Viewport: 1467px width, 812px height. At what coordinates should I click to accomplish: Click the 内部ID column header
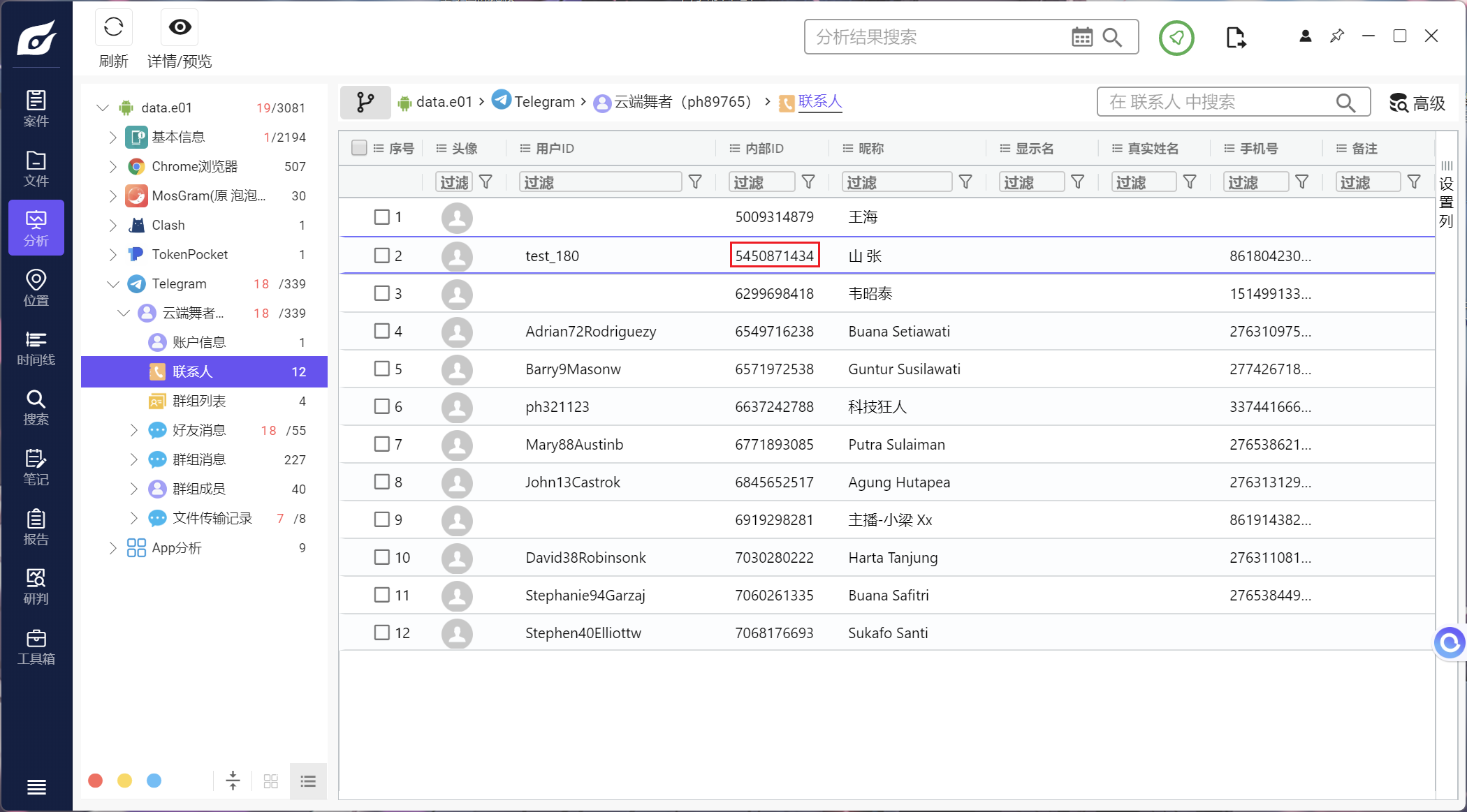764,148
